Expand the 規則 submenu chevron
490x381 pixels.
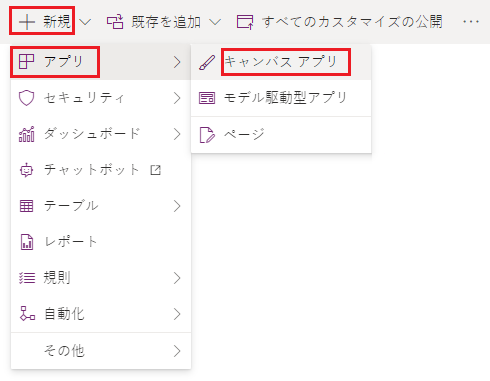[x=177, y=278]
